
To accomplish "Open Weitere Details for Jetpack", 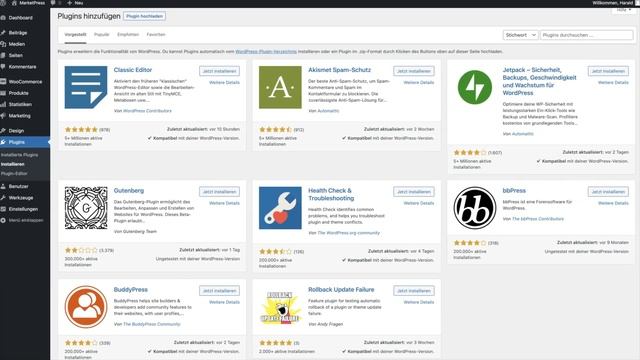I will pos(613,82).
